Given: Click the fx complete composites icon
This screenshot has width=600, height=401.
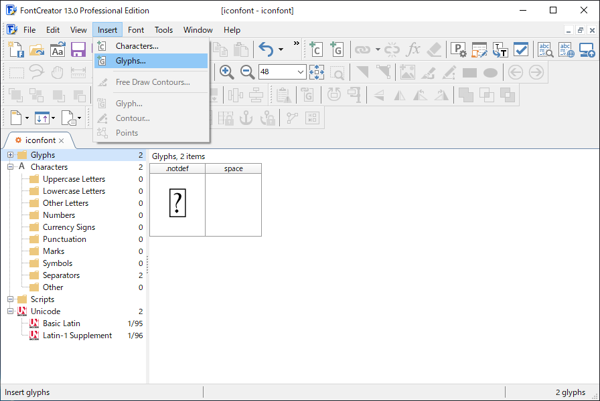Looking at the screenshot, I should coord(413,49).
